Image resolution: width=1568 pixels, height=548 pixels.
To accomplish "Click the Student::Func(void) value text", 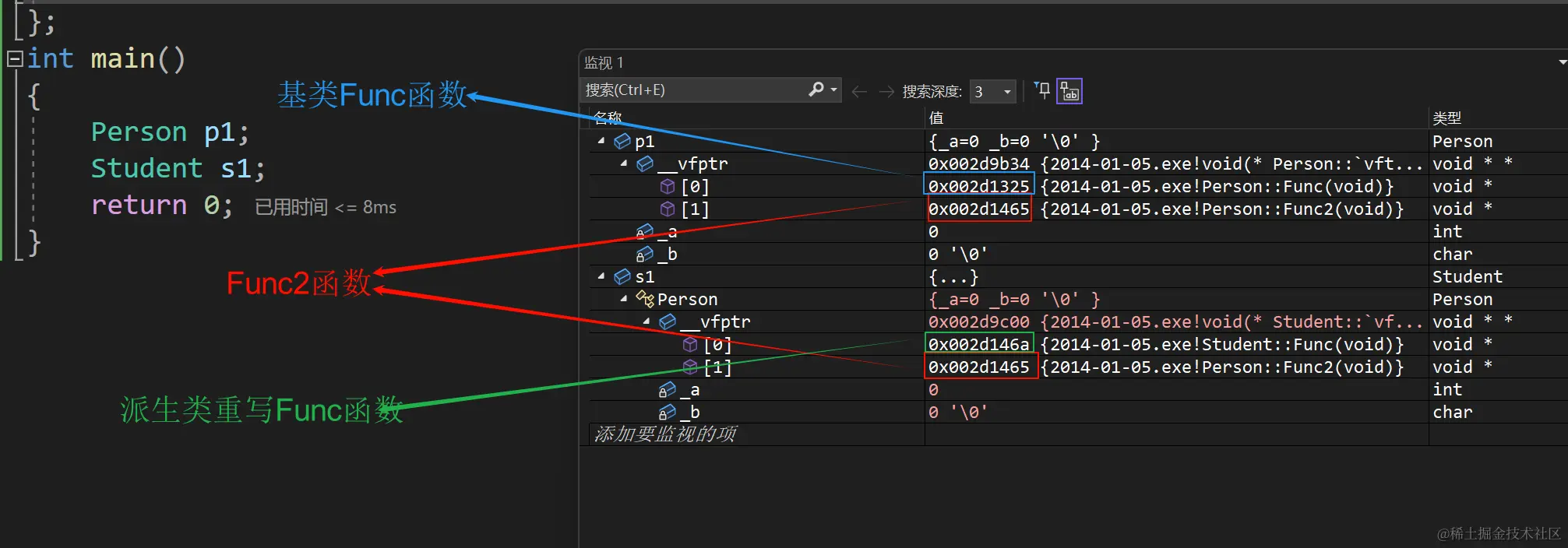I will [1221, 344].
